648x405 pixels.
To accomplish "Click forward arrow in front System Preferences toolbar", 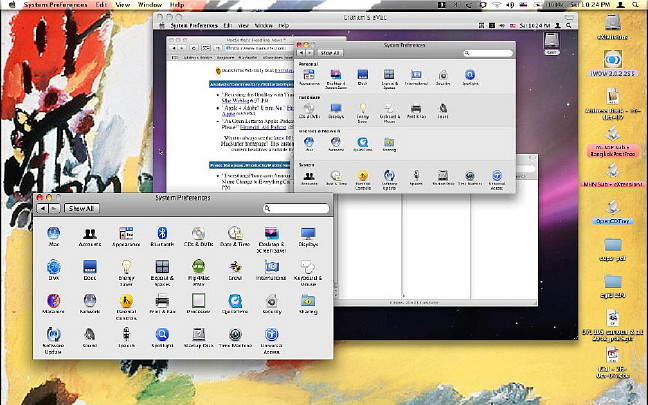I will (54, 208).
